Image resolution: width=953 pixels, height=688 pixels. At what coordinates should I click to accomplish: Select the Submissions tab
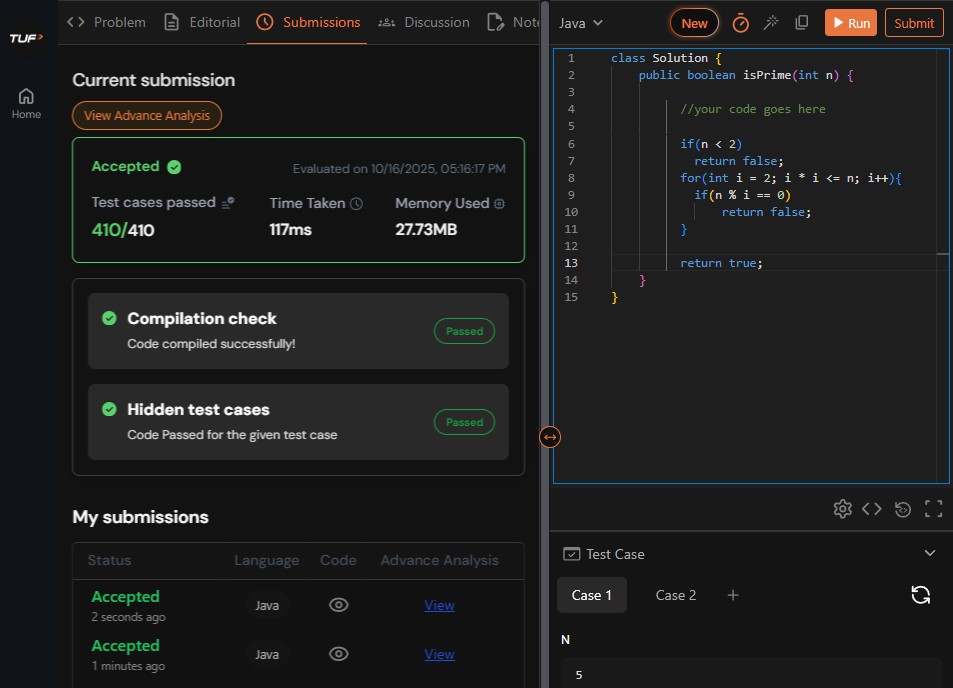308,22
